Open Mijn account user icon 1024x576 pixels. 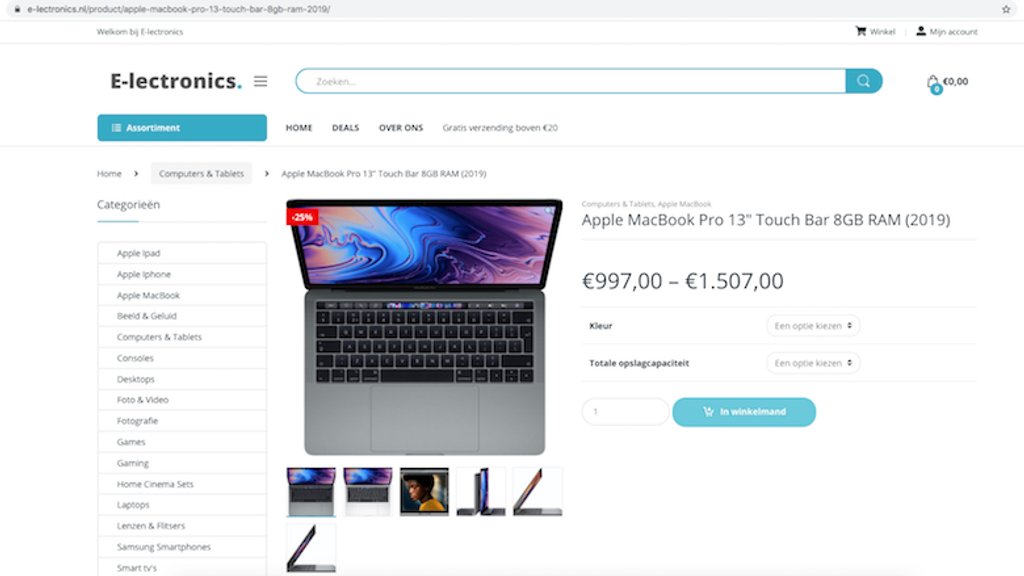921,31
